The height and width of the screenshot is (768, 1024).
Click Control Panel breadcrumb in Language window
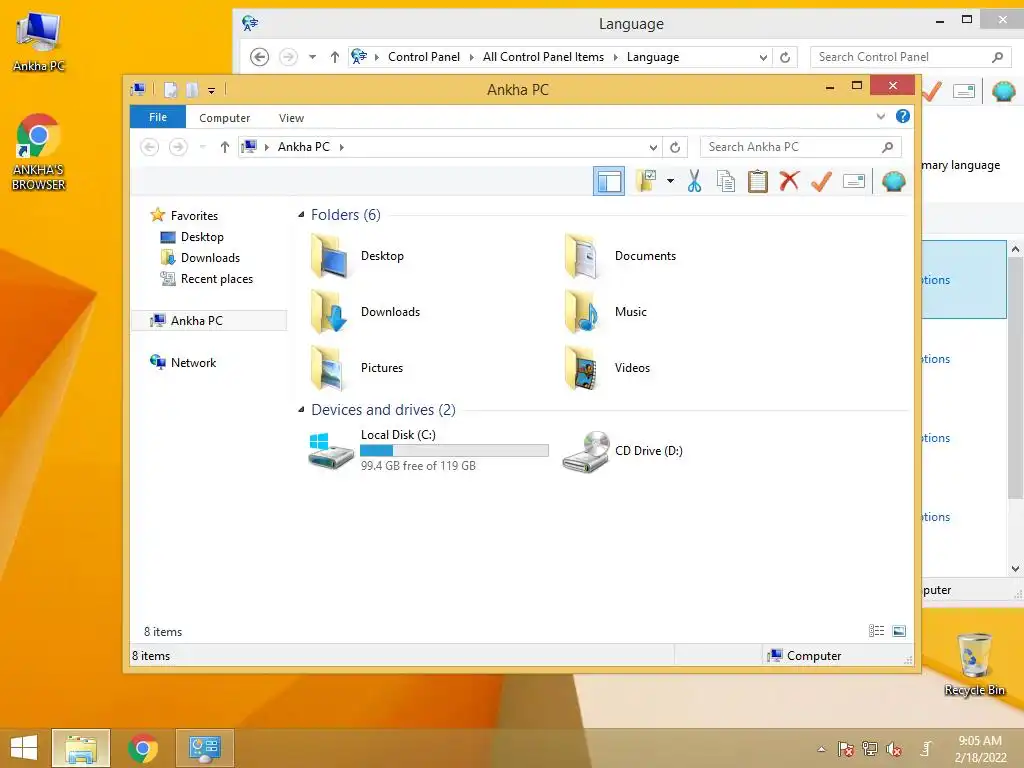click(x=424, y=57)
